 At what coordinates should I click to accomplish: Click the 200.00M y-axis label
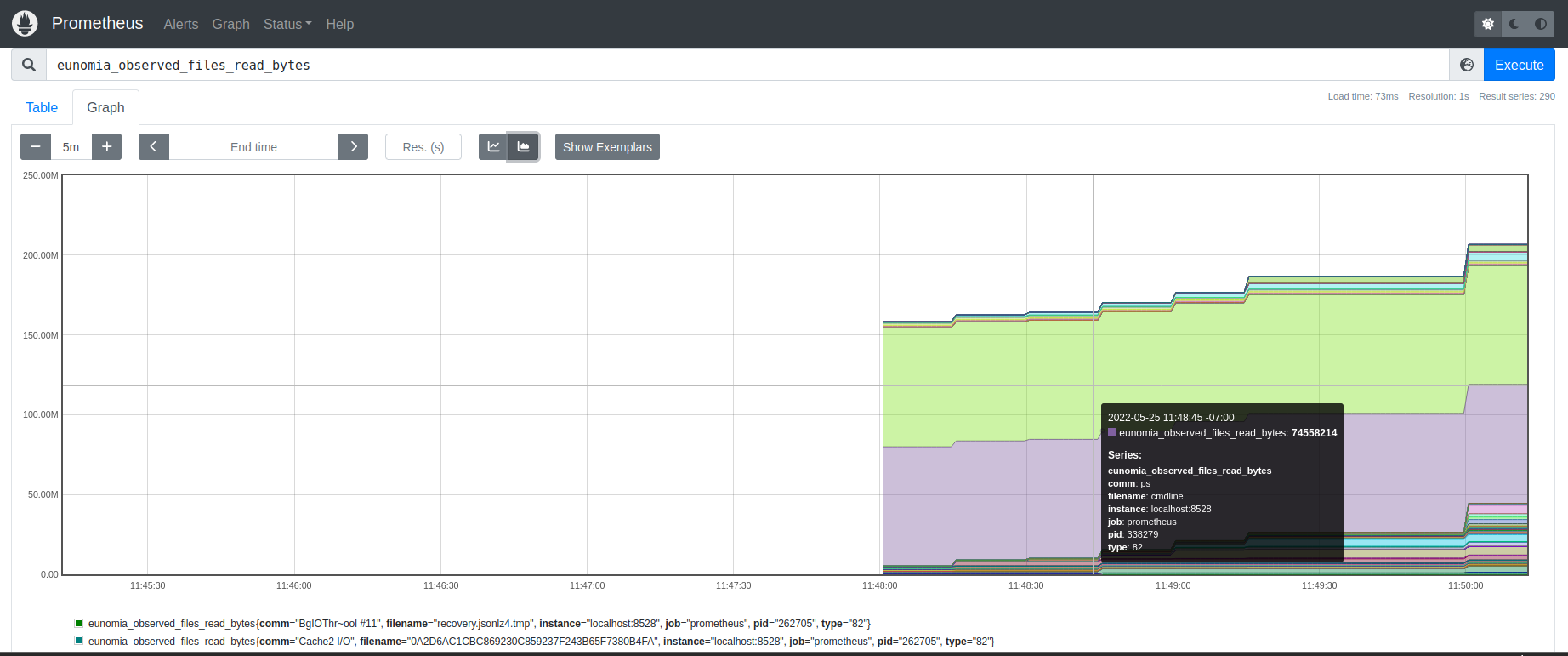point(41,255)
